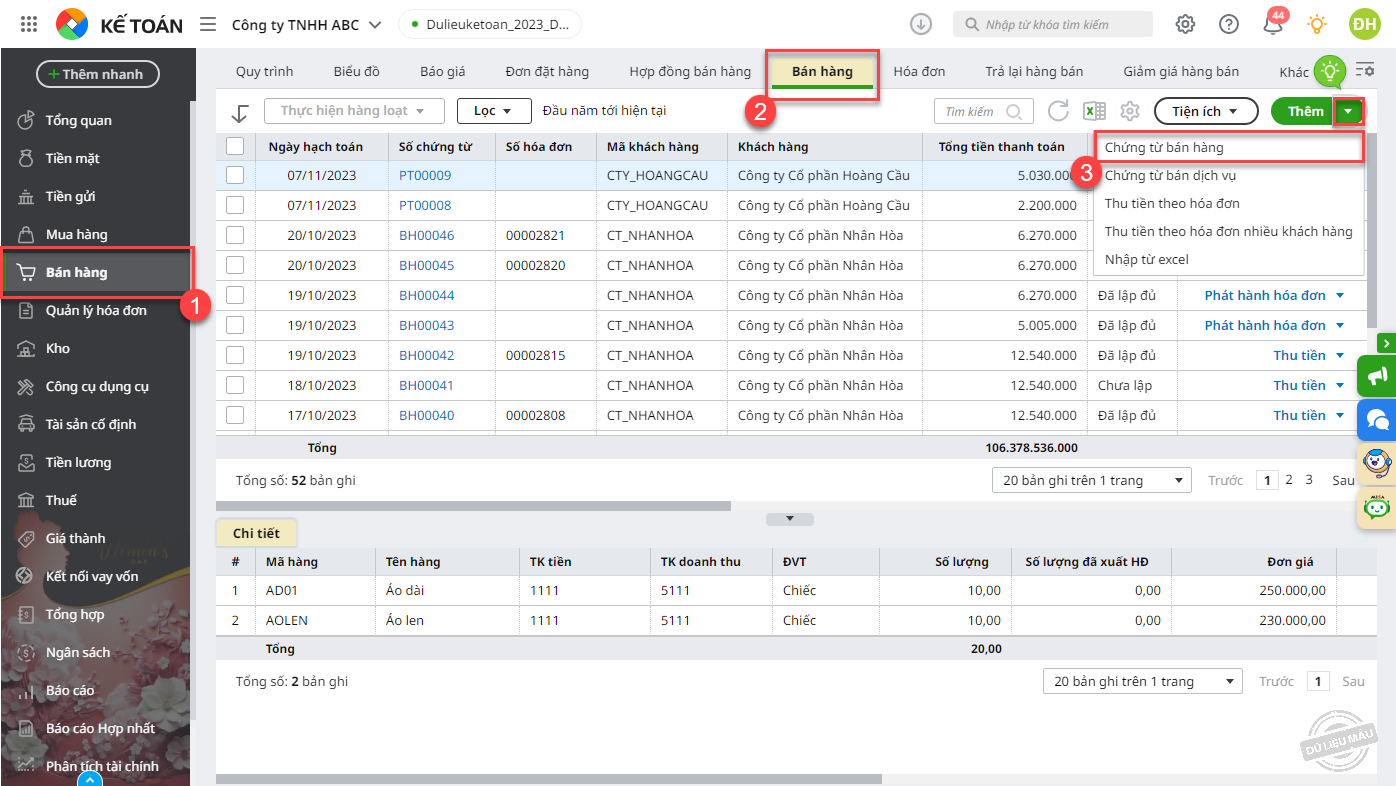The image size is (1396, 786).
Task: Tick the checkbox for voucher BH00044
Action: 235,295
